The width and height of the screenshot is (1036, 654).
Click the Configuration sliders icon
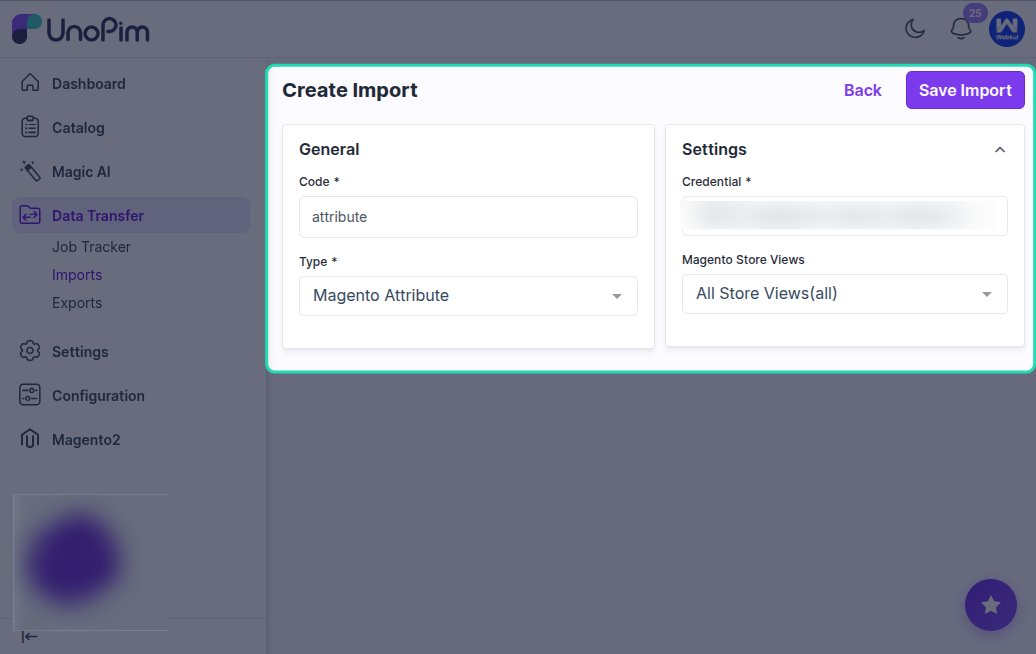[x=30, y=395]
